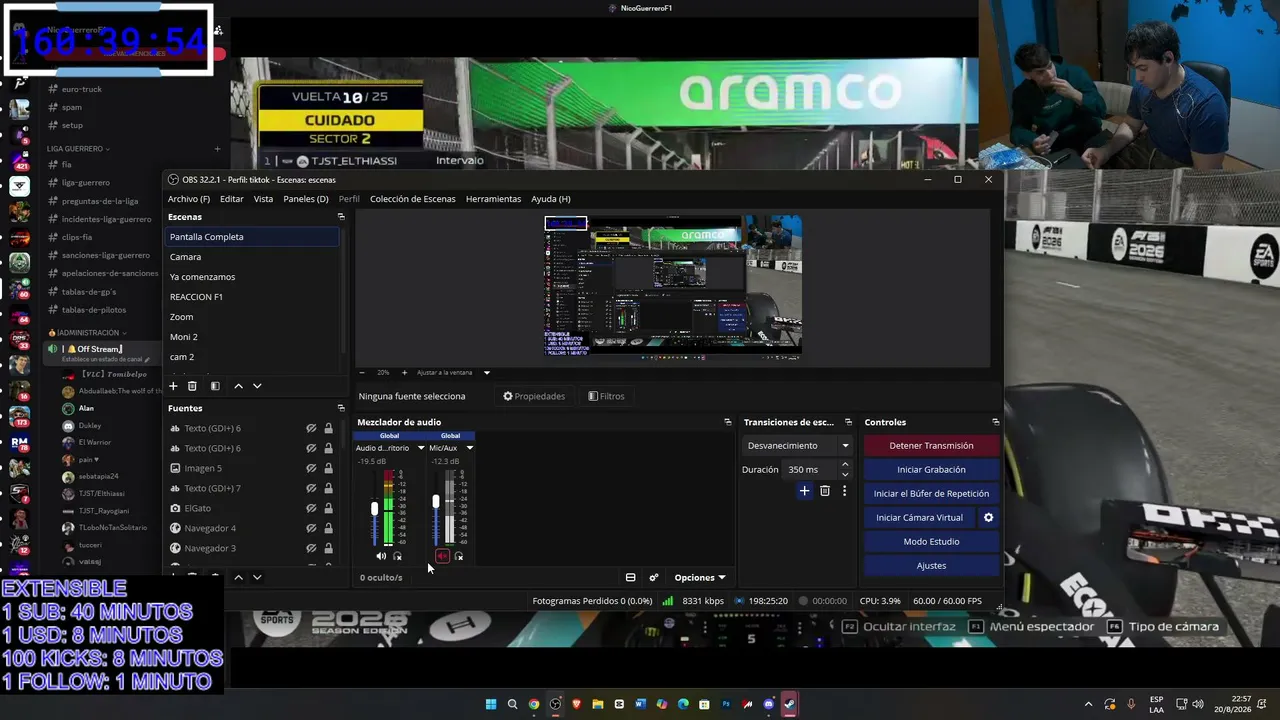Zoom in the preview with plus icon

point(404,372)
